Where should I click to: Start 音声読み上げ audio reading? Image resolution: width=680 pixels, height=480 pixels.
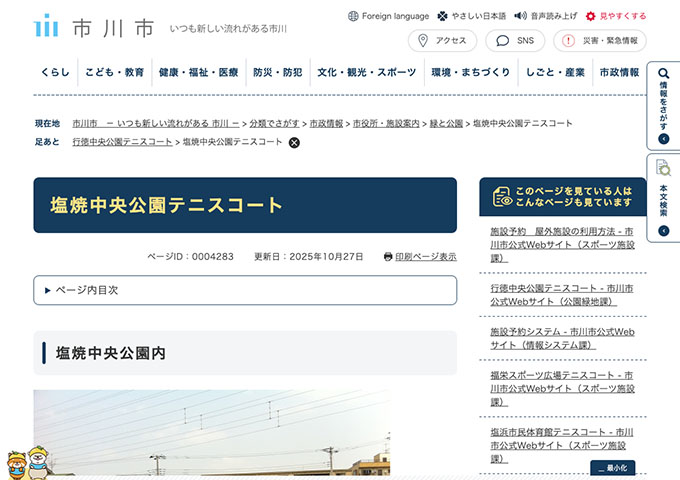pyautogui.click(x=546, y=16)
